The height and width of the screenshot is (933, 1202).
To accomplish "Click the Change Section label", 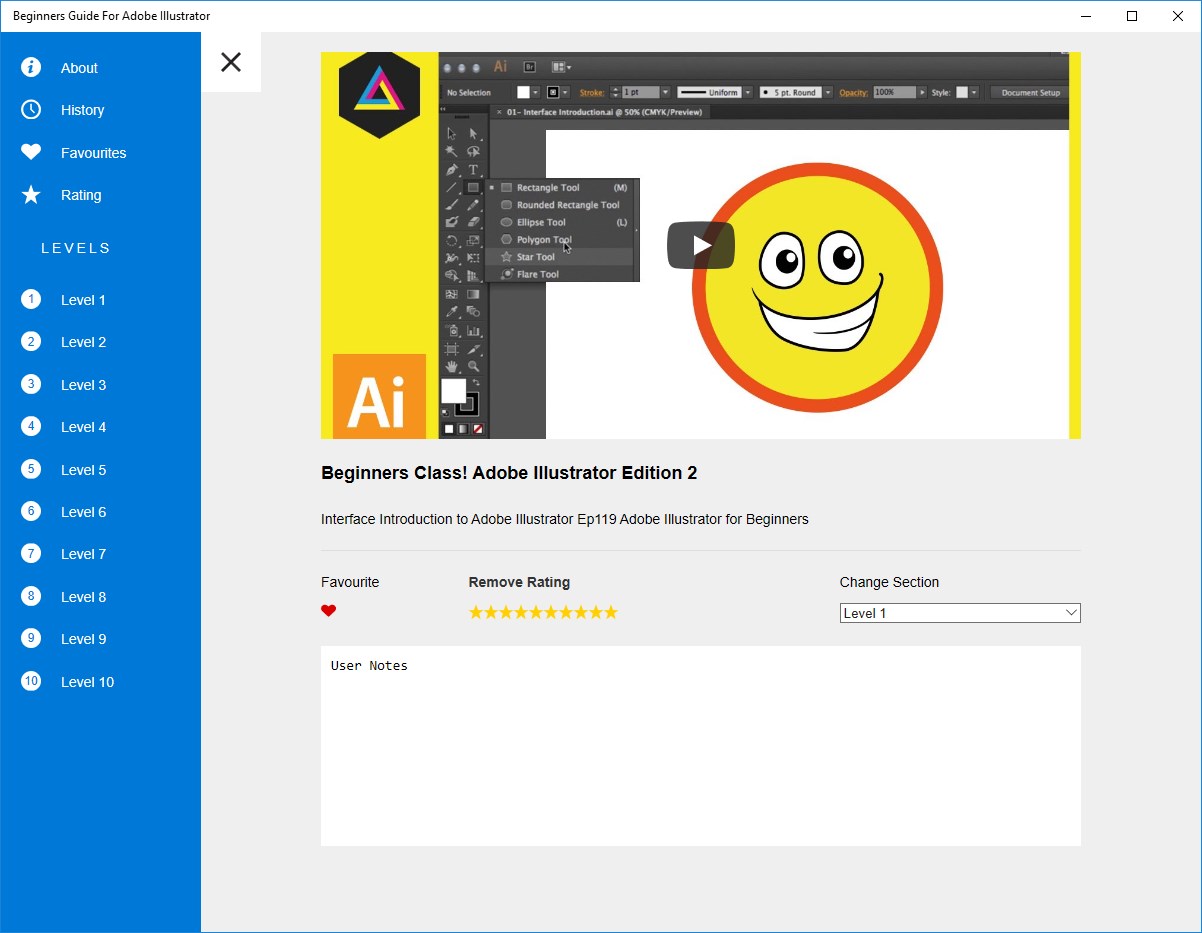I will pos(889,582).
